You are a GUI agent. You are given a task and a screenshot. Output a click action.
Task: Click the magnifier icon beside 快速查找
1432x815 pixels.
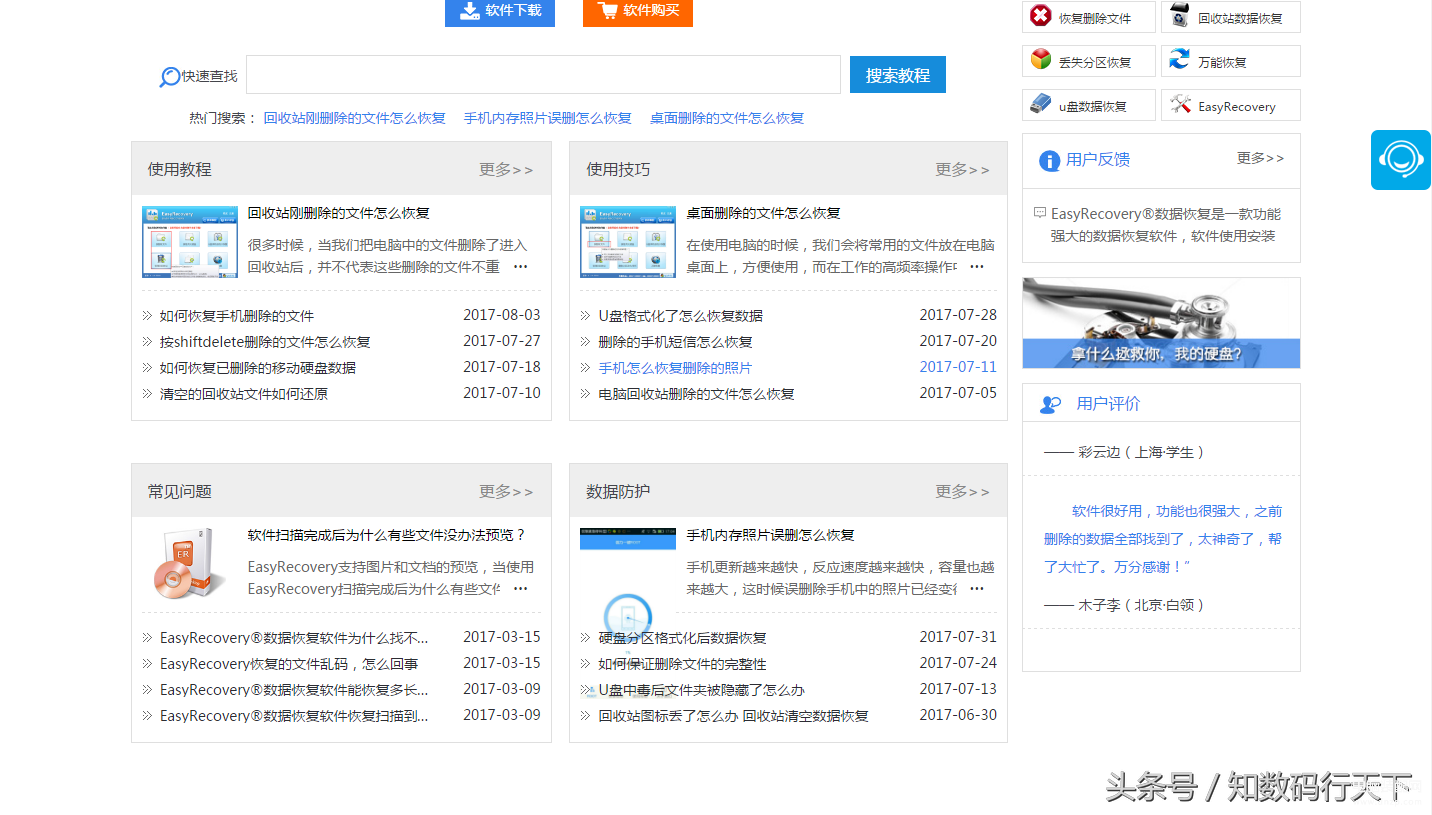click(x=170, y=77)
